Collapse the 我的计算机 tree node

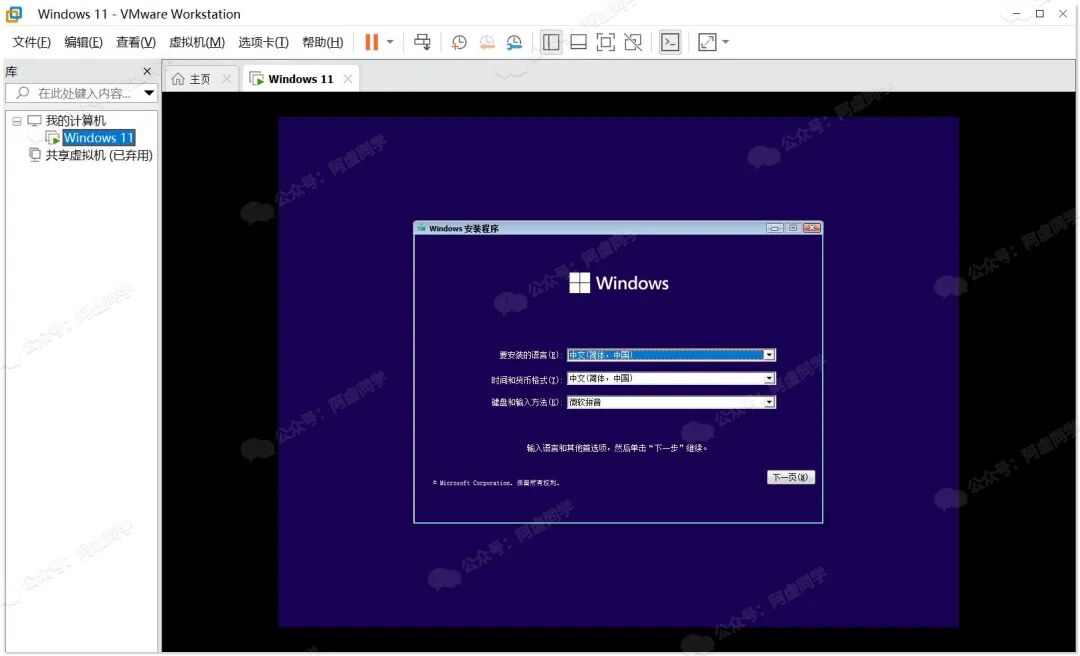pos(17,121)
